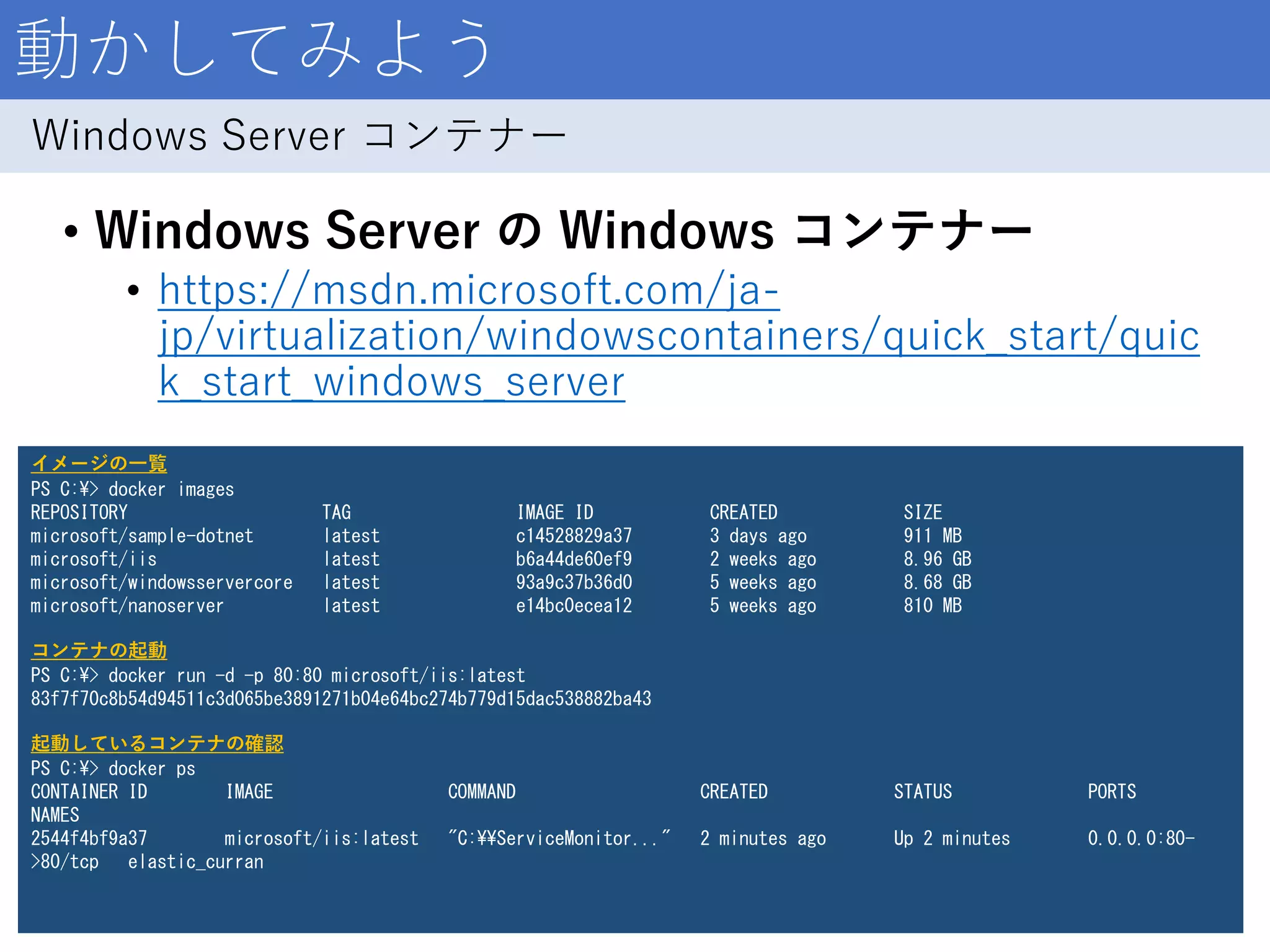Click image ID b6a44de60ef9

(574, 559)
